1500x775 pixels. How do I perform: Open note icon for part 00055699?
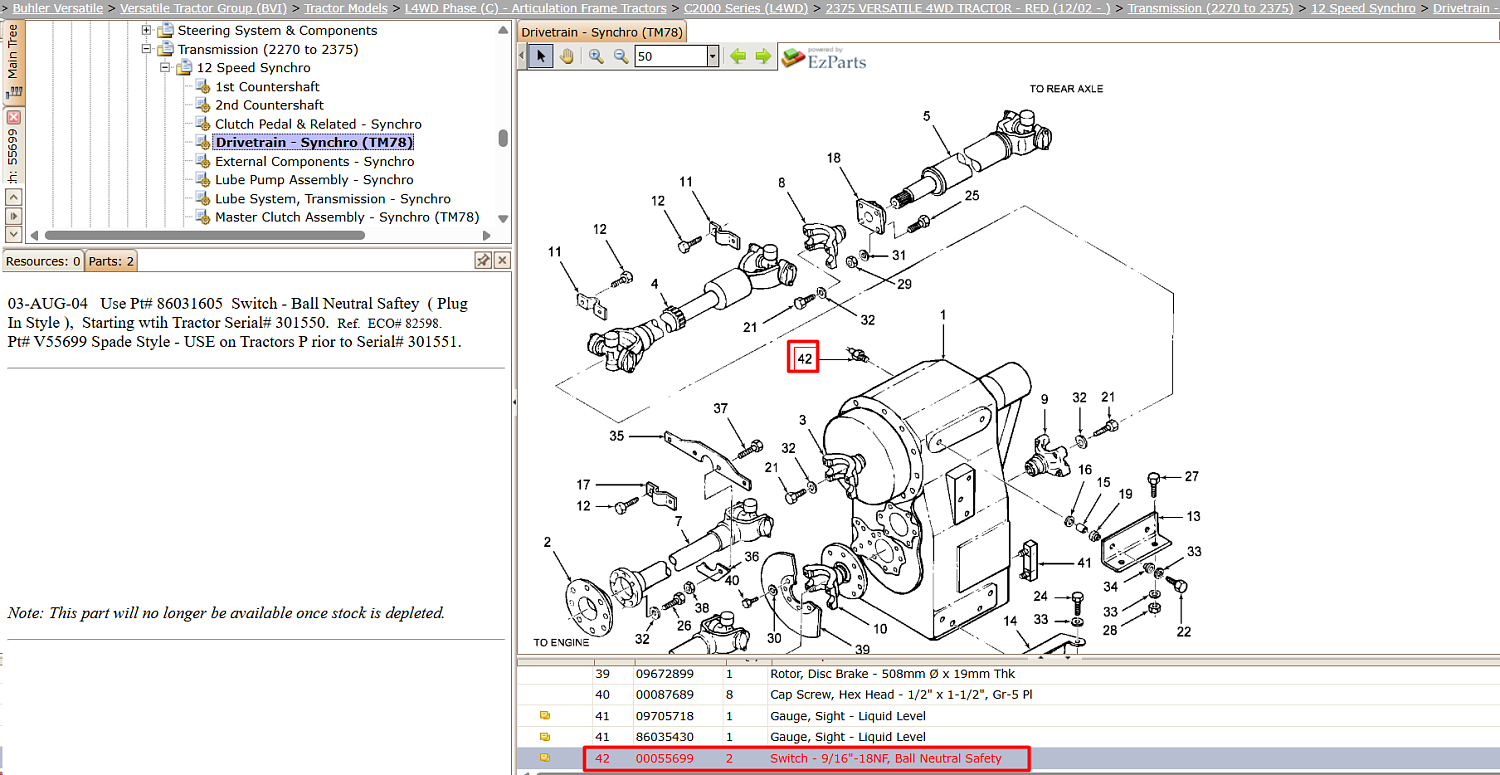(545, 758)
